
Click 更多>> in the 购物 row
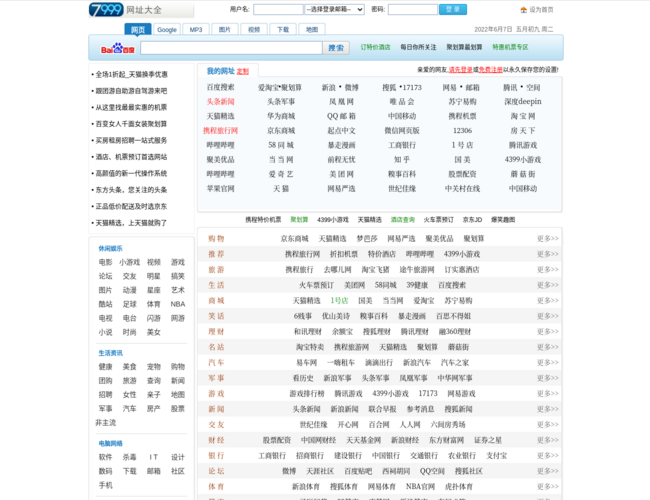click(x=548, y=238)
